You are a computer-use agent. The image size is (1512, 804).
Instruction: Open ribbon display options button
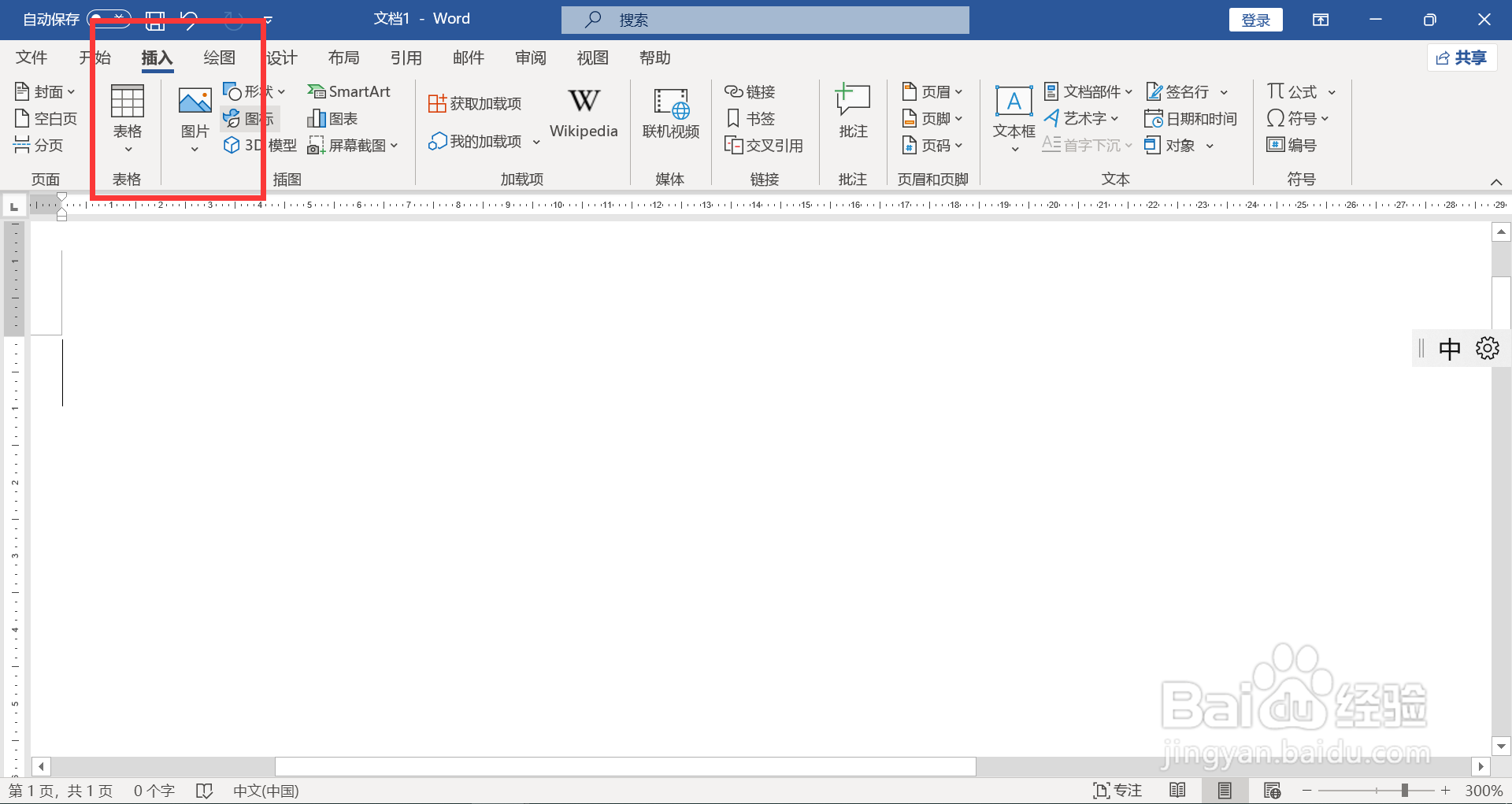coord(1321,20)
